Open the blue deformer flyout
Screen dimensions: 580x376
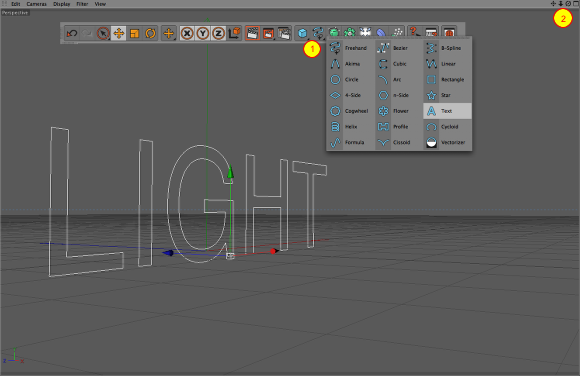[381, 32]
